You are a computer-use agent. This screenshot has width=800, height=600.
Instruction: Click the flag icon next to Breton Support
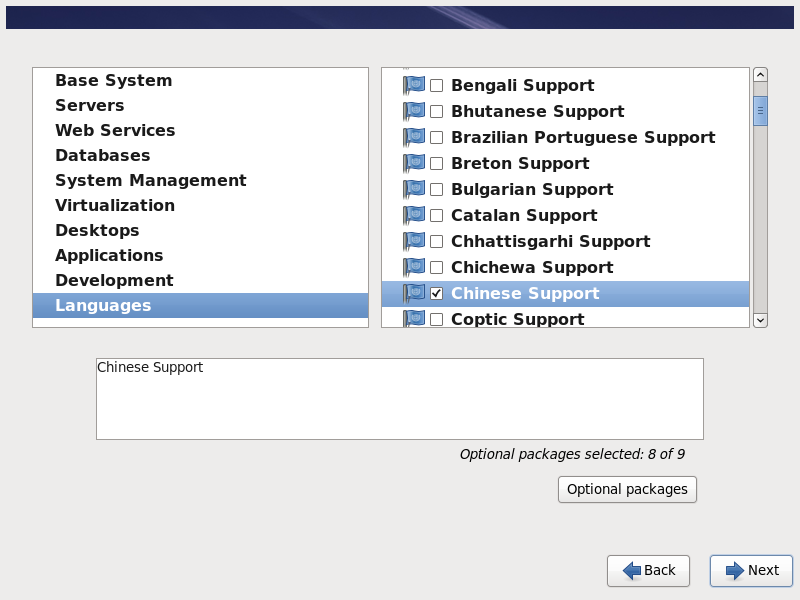tap(414, 163)
